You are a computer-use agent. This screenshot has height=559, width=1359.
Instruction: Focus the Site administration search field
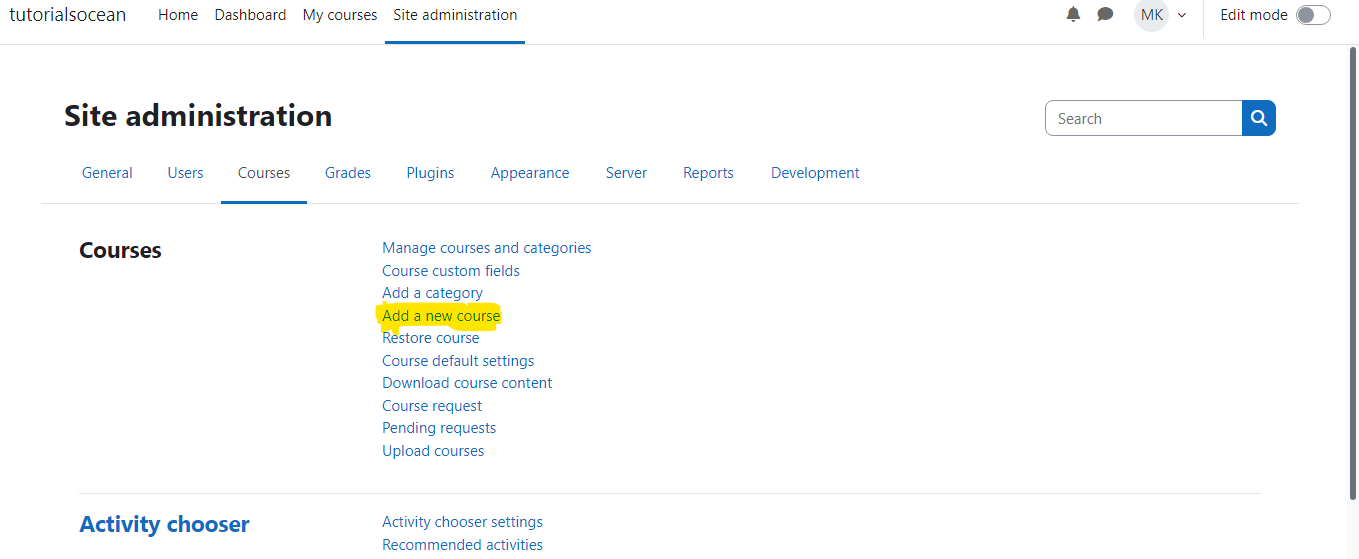tap(1144, 118)
